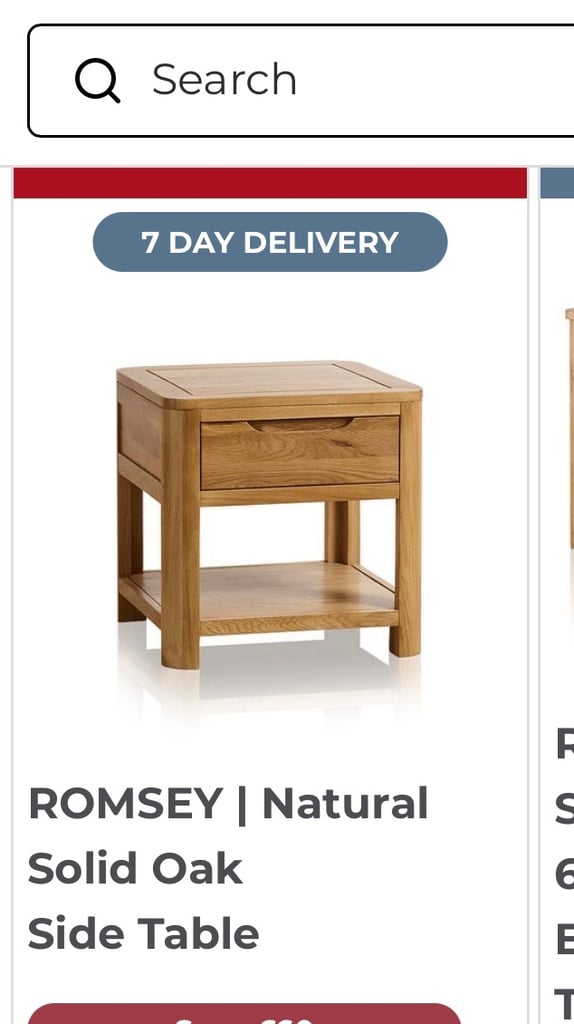Open the partially visible second product image
574x1024 pixels.
click(x=568, y=457)
